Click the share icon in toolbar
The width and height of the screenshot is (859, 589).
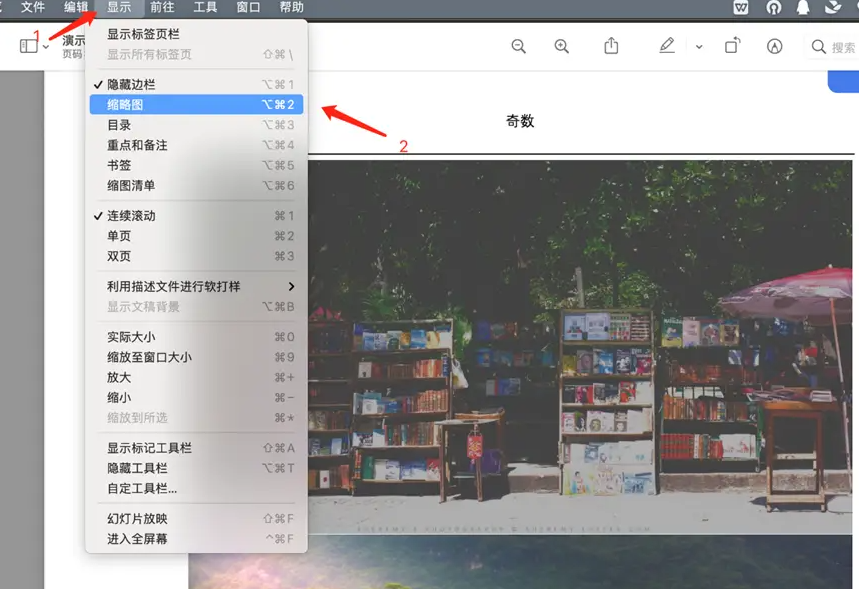pyautogui.click(x=611, y=45)
